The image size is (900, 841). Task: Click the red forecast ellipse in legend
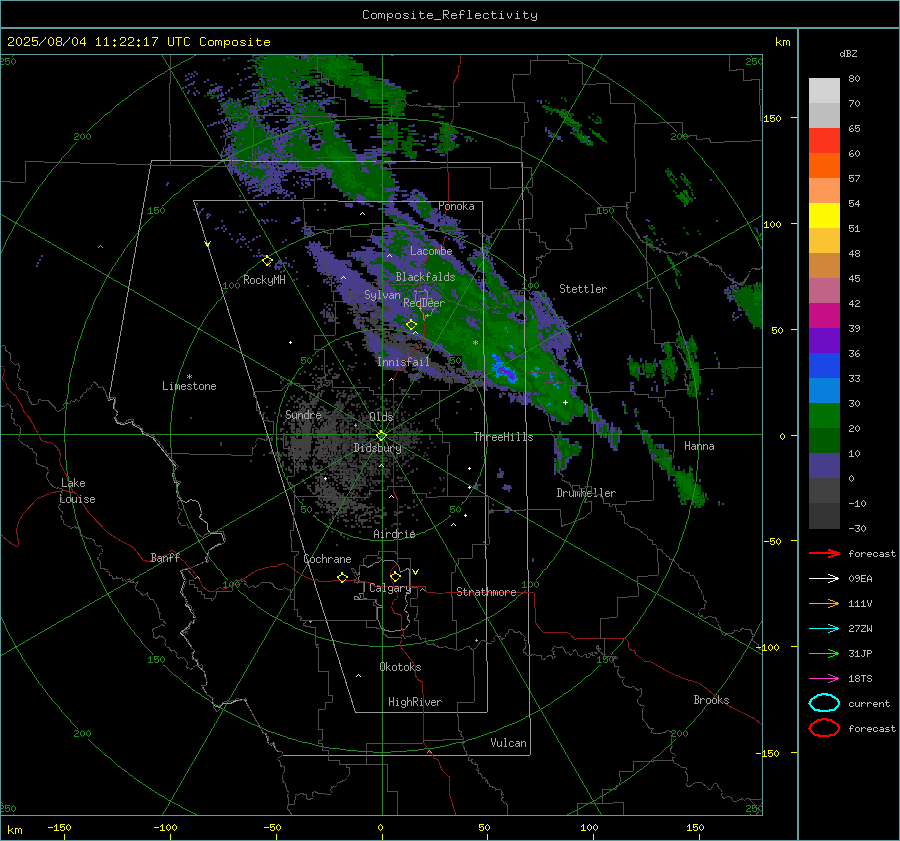[x=824, y=728]
